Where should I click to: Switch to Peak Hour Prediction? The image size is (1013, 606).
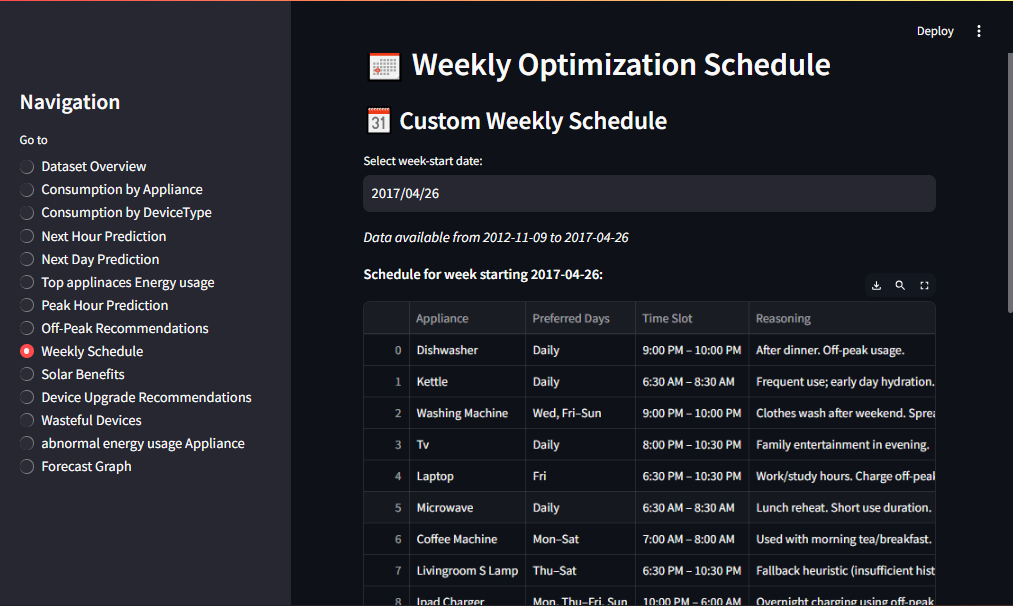(27, 306)
